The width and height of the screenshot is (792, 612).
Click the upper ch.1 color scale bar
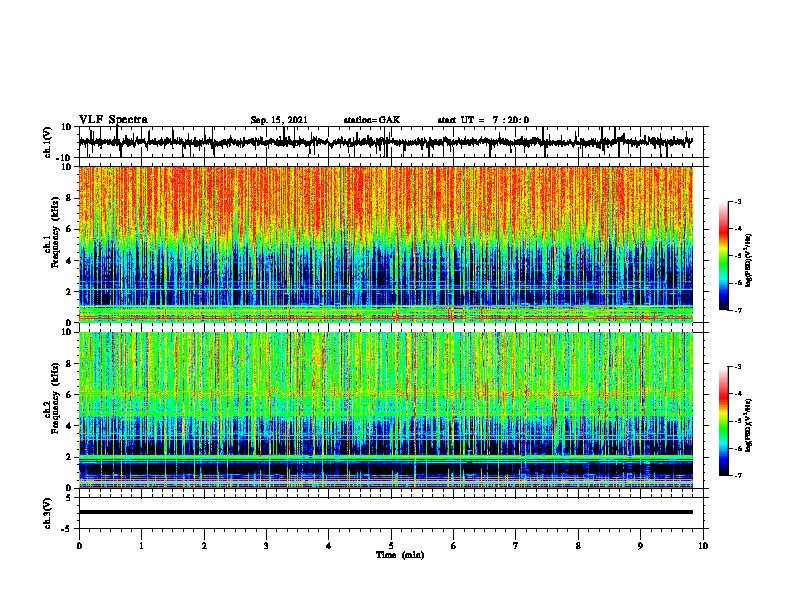coord(724,256)
